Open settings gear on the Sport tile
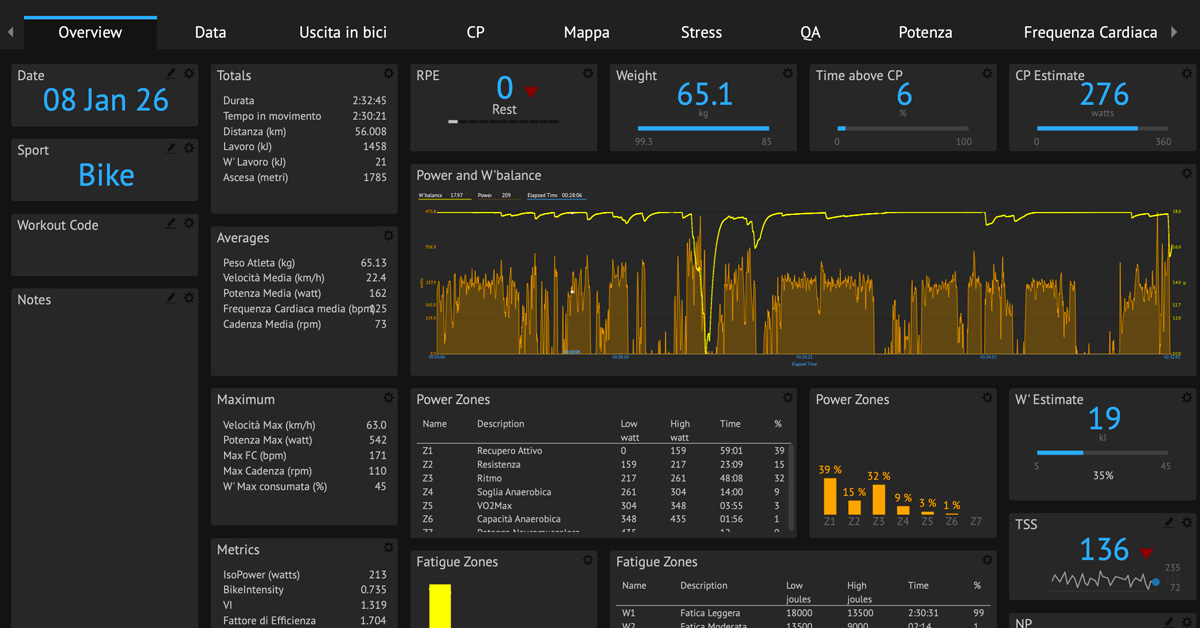1200x628 pixels. (x=189, y=149)
